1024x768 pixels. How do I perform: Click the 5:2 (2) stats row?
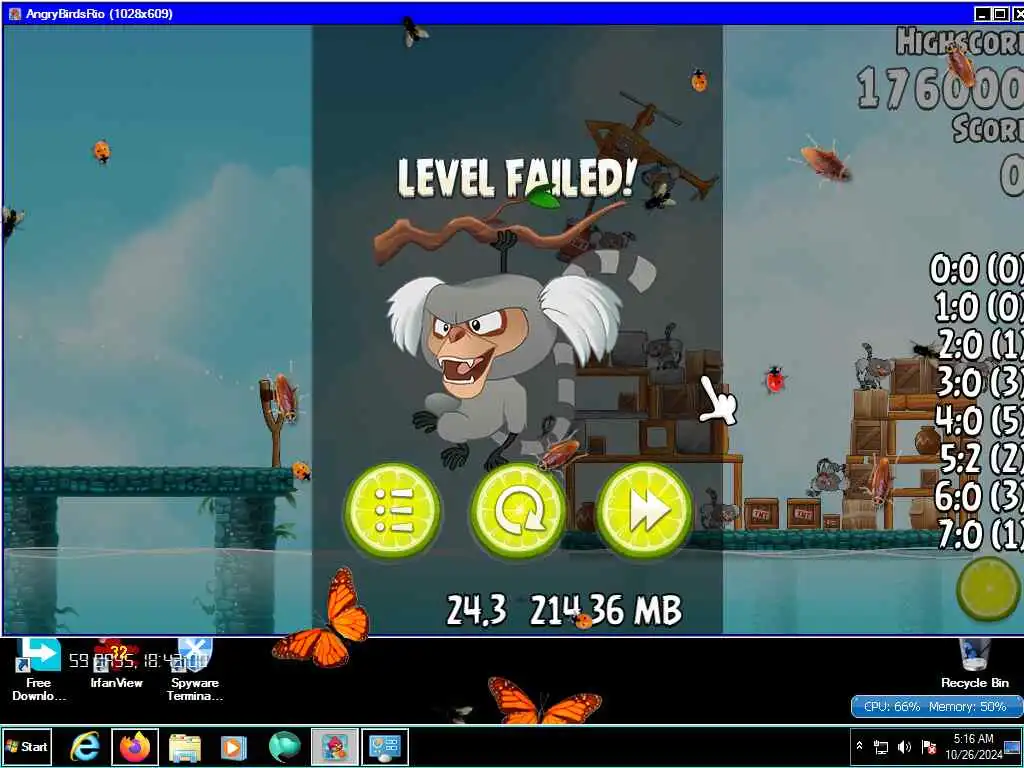[981, 458]
